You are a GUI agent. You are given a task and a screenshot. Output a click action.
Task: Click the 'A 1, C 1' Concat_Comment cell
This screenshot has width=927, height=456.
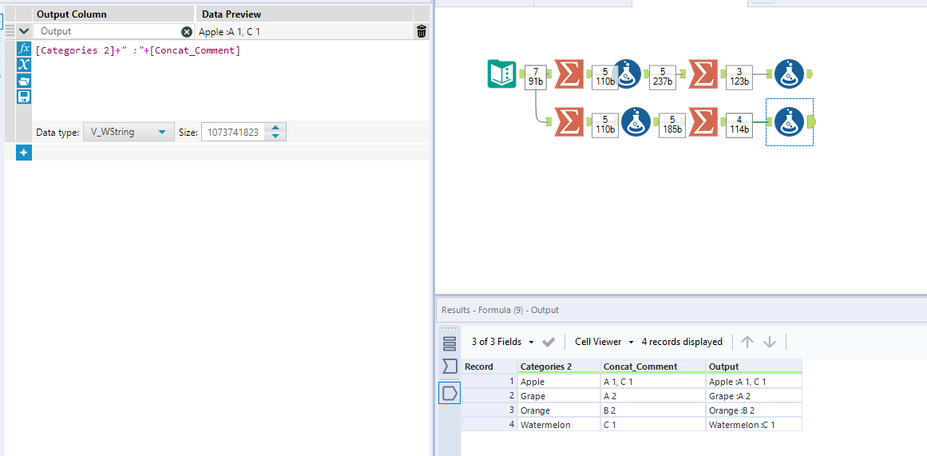653,382
